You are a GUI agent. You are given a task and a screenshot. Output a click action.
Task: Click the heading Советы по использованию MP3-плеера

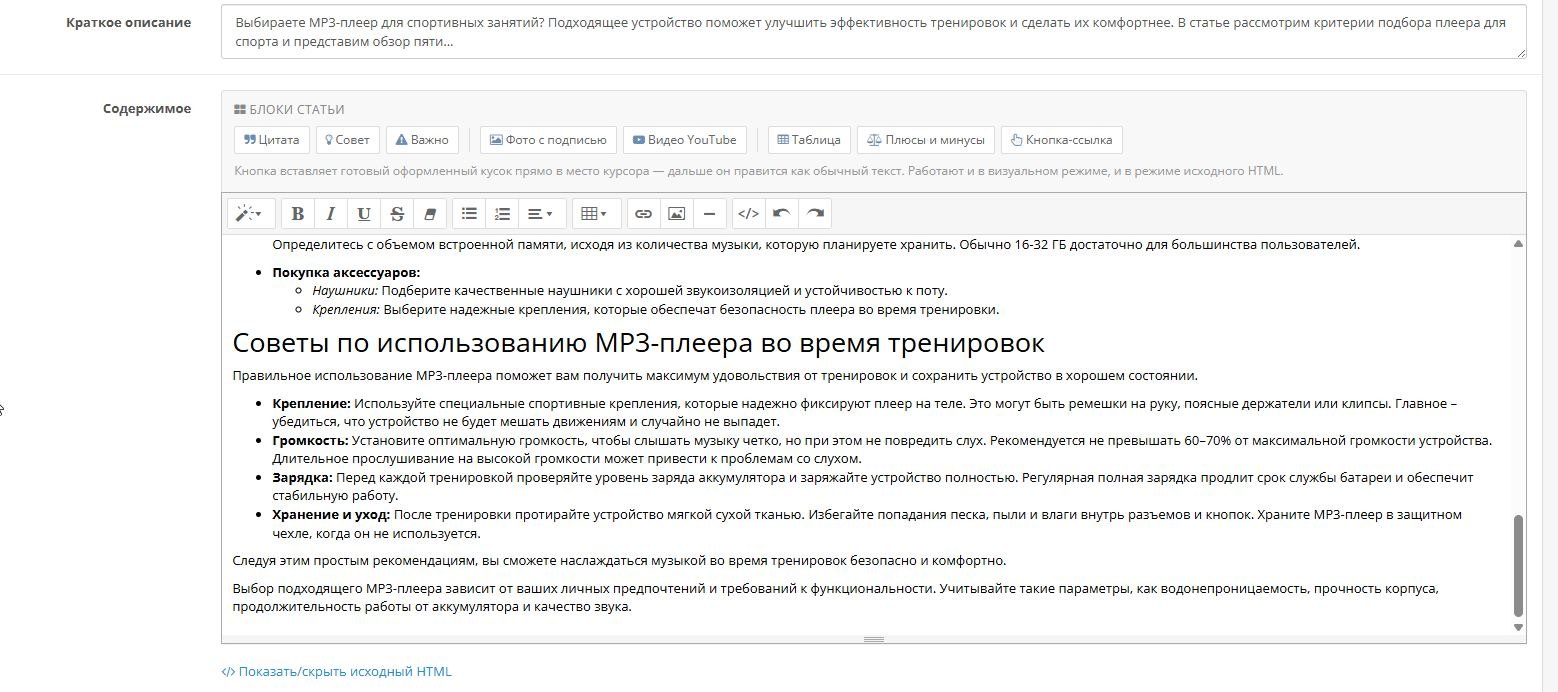(638, 343)
